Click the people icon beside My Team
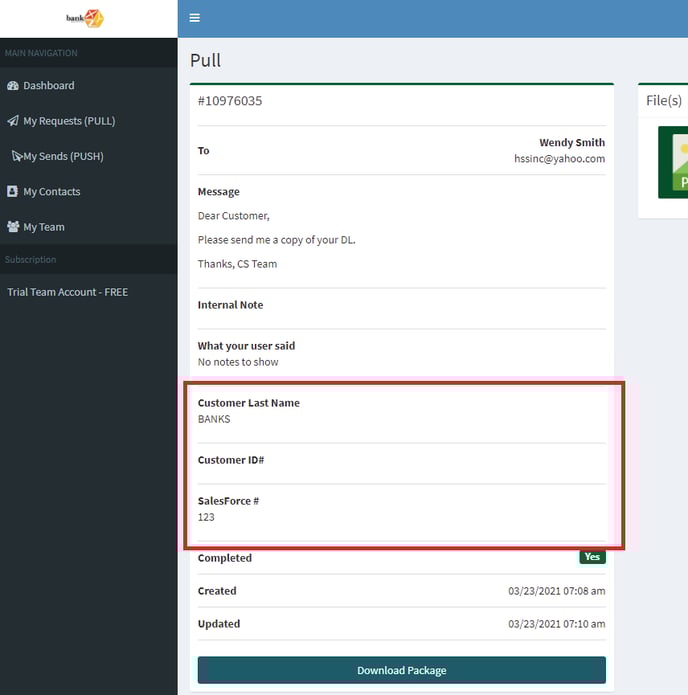This screenshot has width=688, height=695. click(x=13, y=227)
